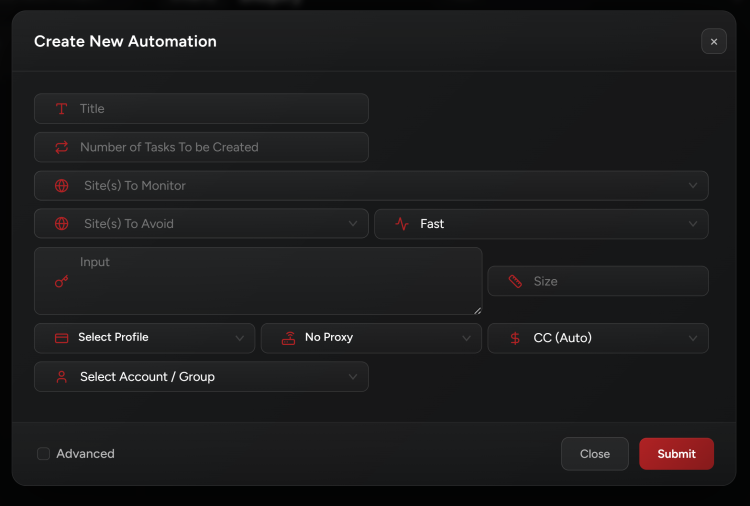Enable the Advanced checkbox
This screenshot has width=750, height=506.
tap(43, 454)
